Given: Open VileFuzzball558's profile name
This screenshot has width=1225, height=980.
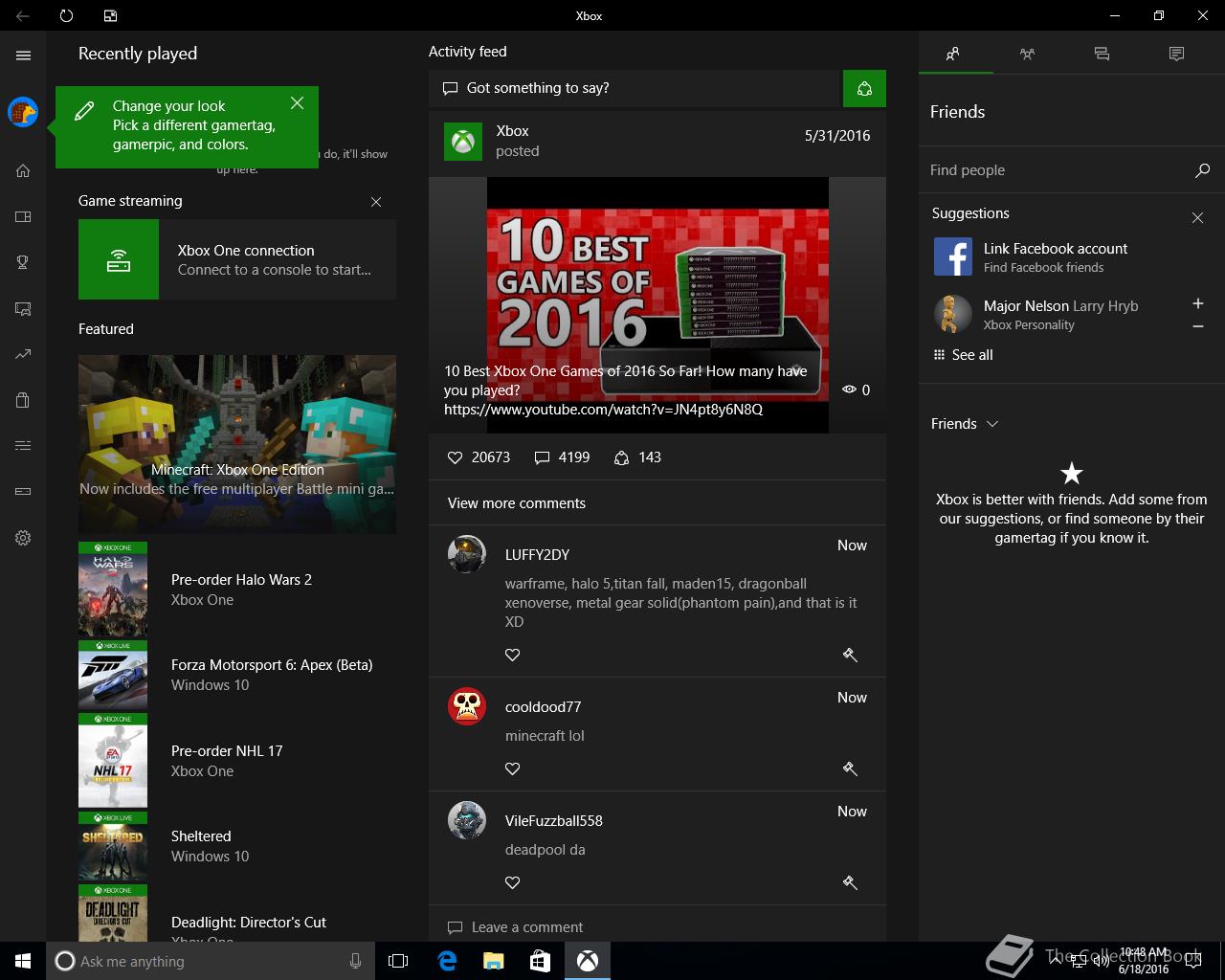Looking at the screenshot, I should [553, 821].
